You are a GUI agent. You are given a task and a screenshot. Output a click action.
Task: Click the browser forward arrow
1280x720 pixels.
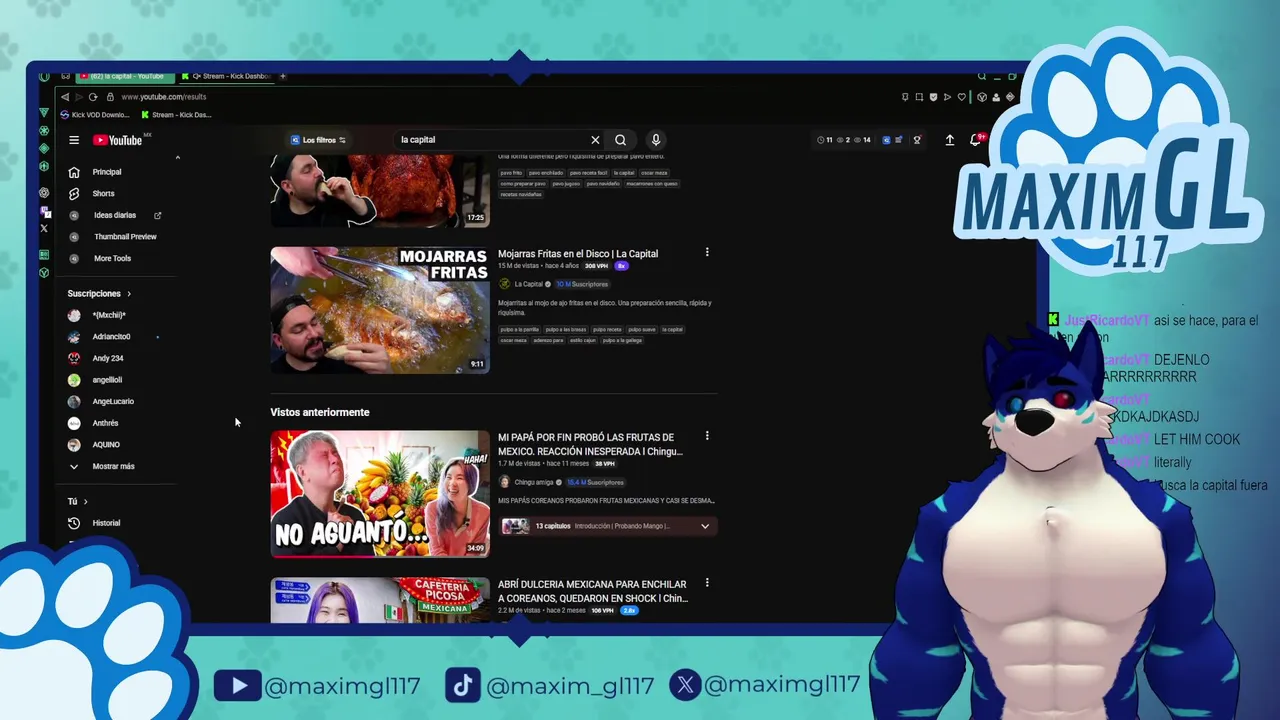coord(79,97)
